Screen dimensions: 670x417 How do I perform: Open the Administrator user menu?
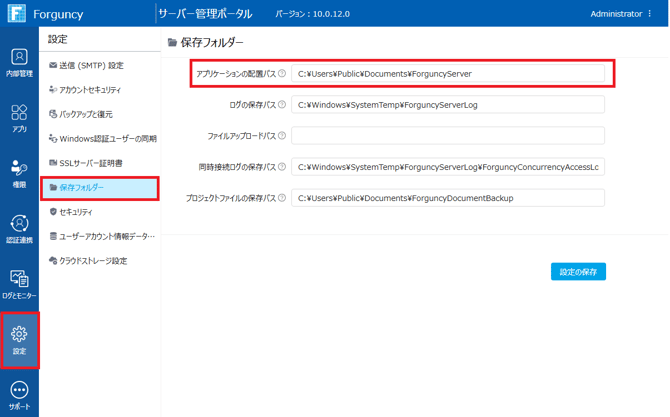point(622,14)
